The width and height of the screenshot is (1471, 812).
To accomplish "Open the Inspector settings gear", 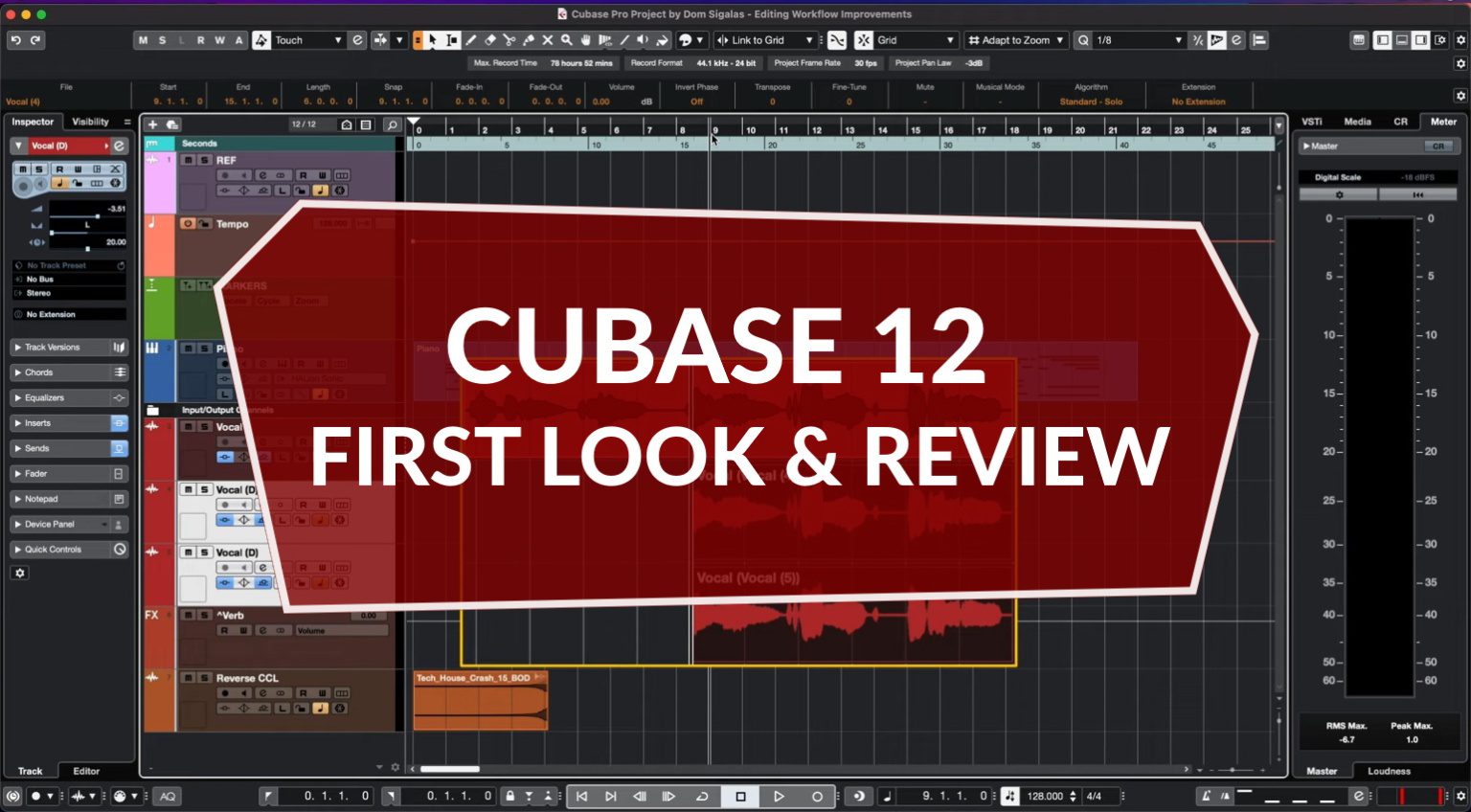I will pos(19,573).
